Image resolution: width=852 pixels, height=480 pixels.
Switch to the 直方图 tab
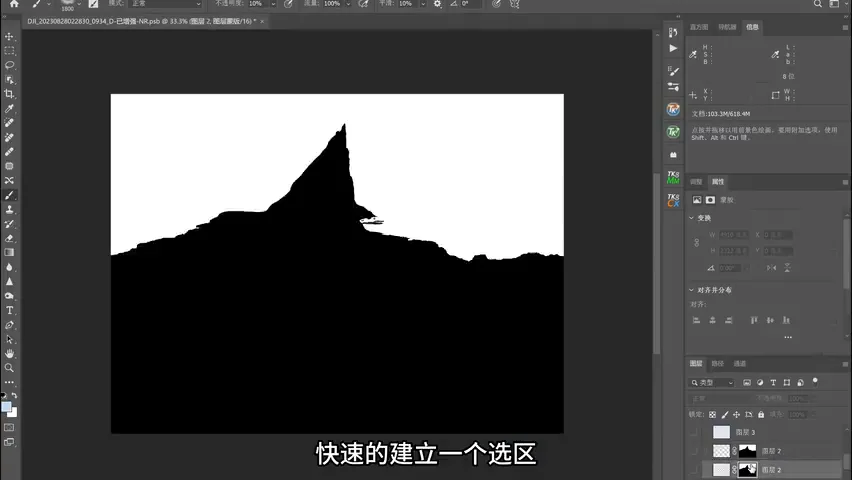click(x=699, y=27)
